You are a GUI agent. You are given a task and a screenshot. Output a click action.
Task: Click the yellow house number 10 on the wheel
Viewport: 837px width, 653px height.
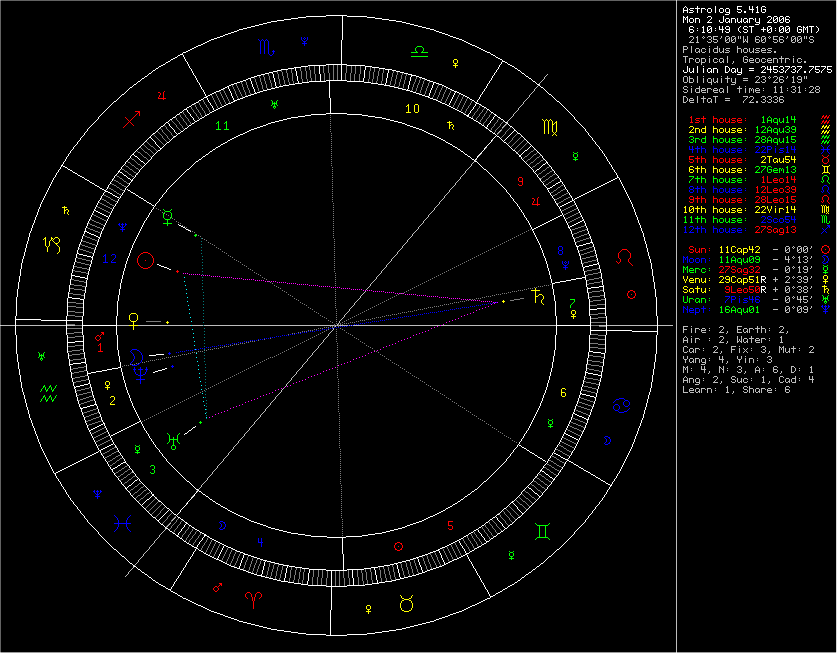tap(412, 109)
